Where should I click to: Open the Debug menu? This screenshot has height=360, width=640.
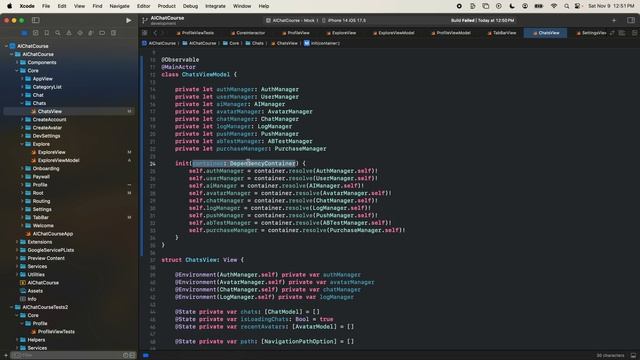(x=190, y=6)
